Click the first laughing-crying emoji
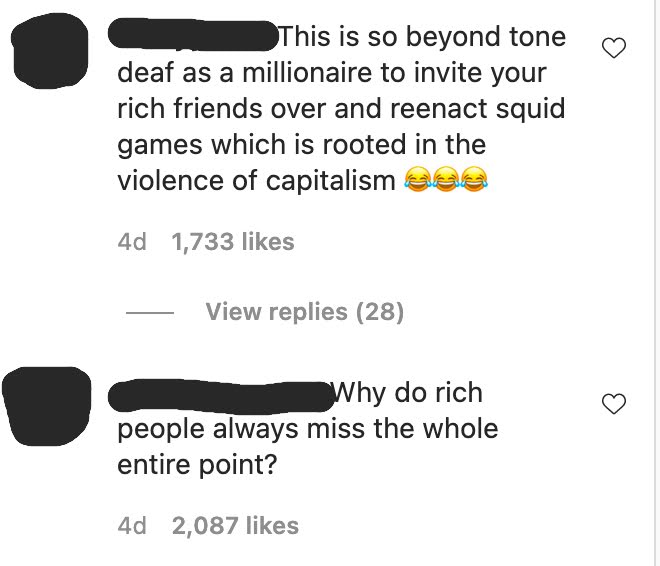Image resolution: width=660 pixels, height=566 pixels. pyautogui.click(x=418, y=180)
